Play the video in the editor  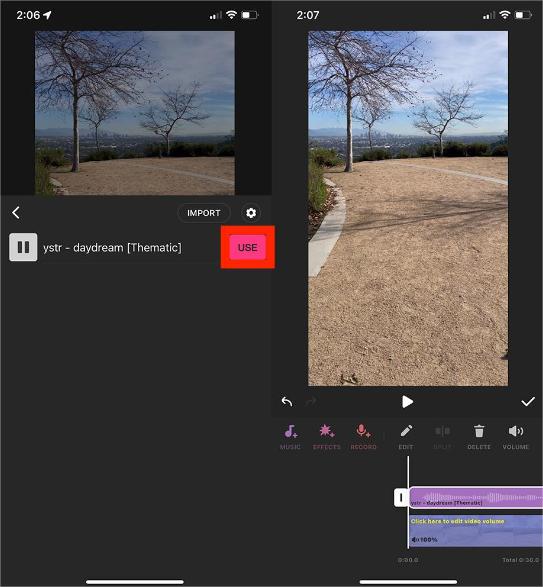click(x=407, y=402)
